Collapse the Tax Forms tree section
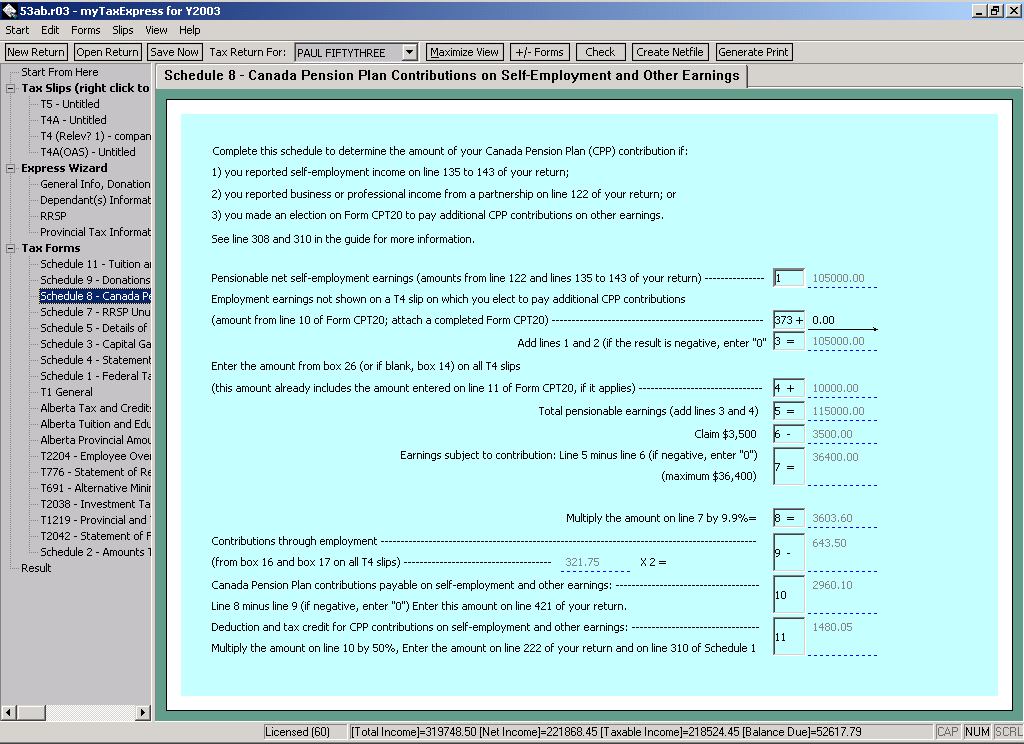Viewport: 1024px width, 744px height. (11, 248)
